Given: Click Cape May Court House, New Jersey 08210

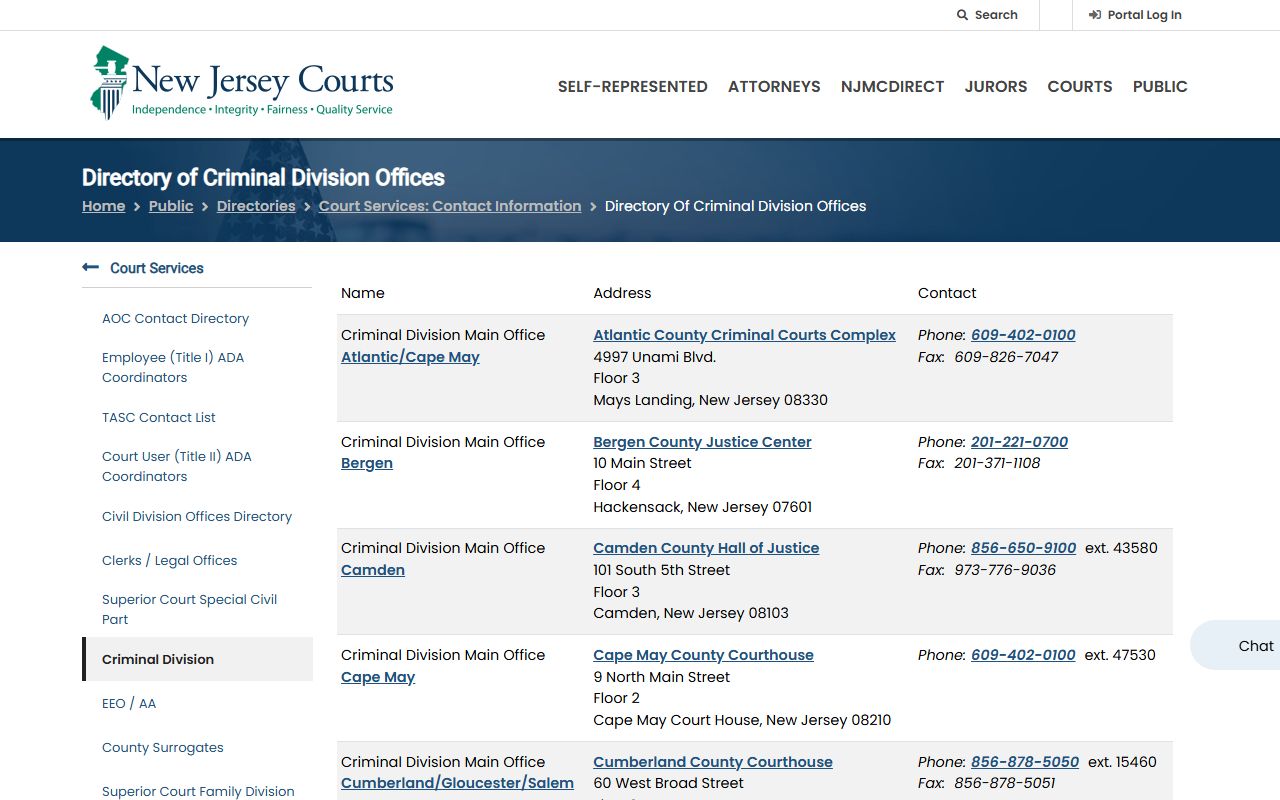Looking at the screenshot, I should [x=742, y=720].
